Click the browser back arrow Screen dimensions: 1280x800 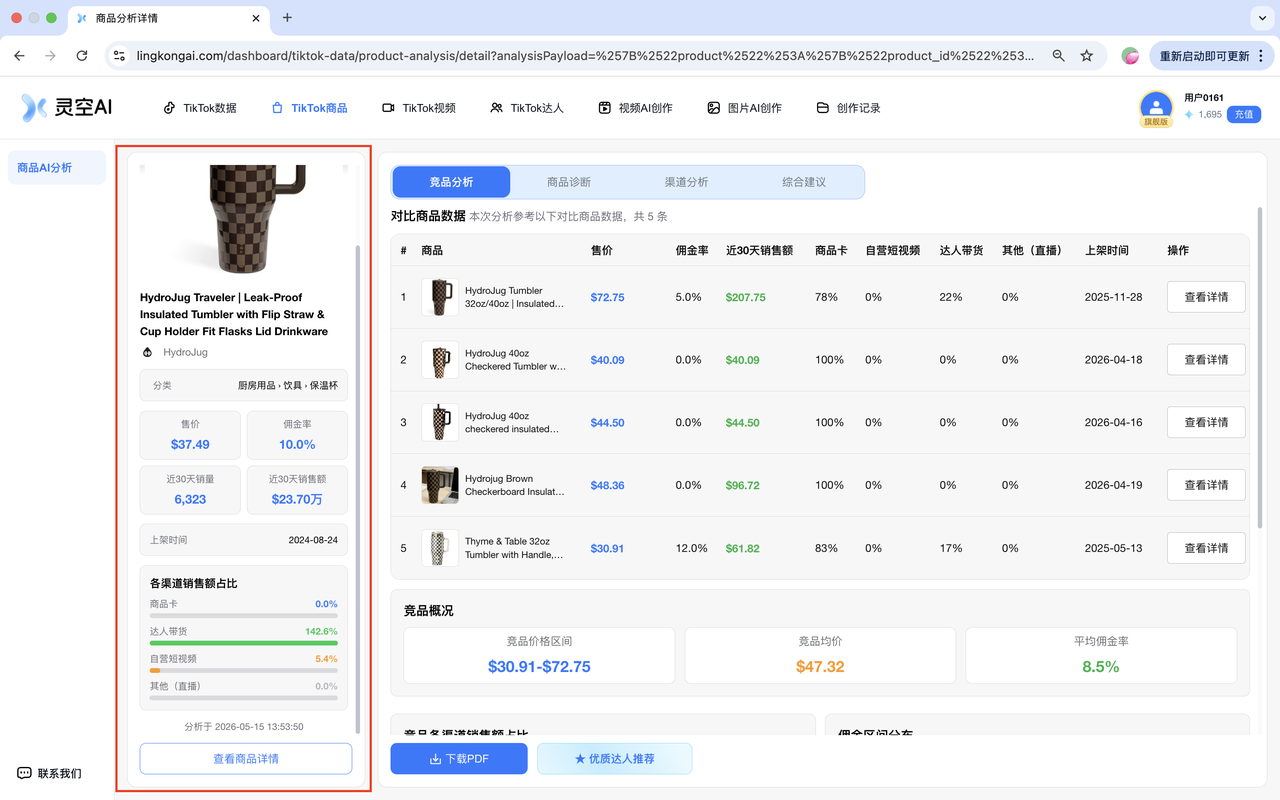click(19, 56)
